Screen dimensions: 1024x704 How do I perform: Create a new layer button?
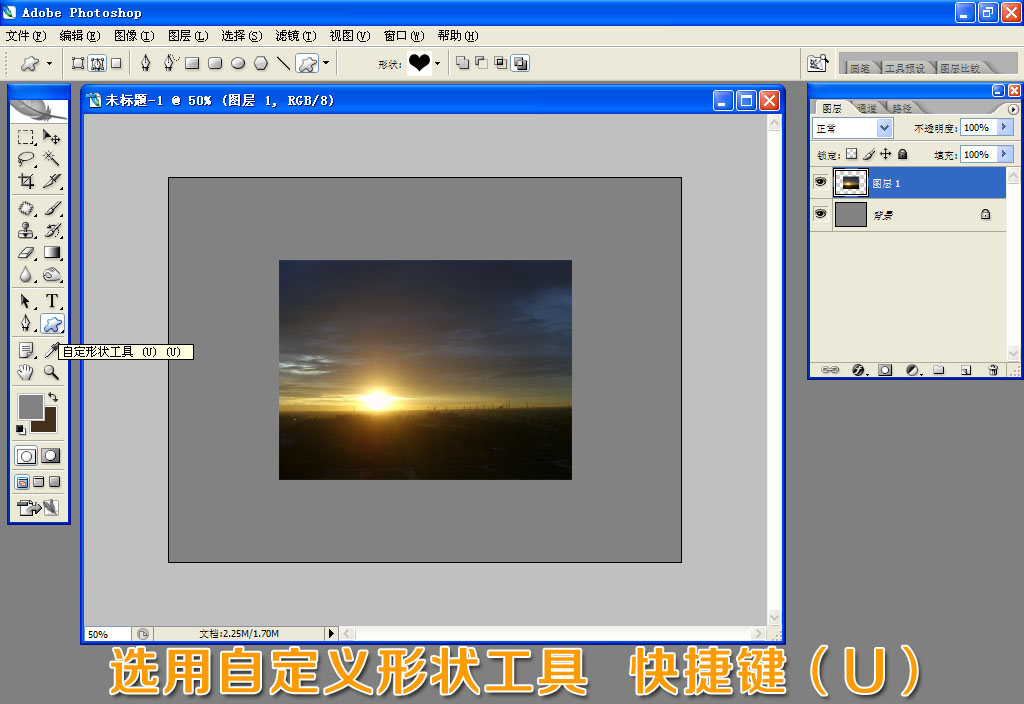click(x=966, y=370)
